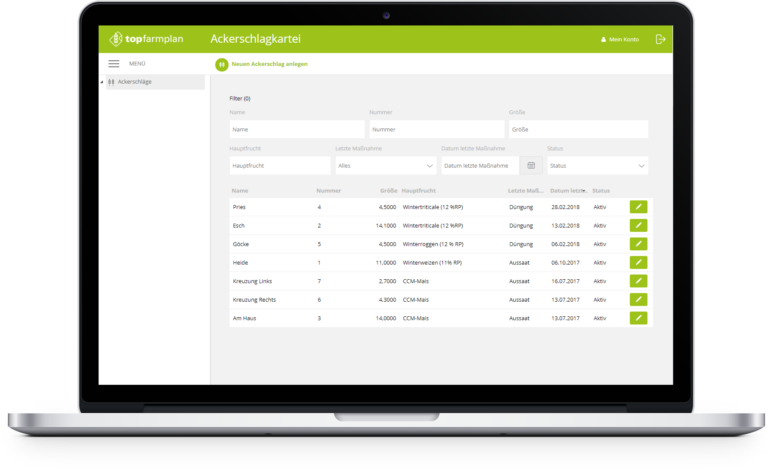The height and width of the screenshot is (468, 768).
Task: Select the Am Haus name cell
Action: pyautogui.click(x=244, y=319)
